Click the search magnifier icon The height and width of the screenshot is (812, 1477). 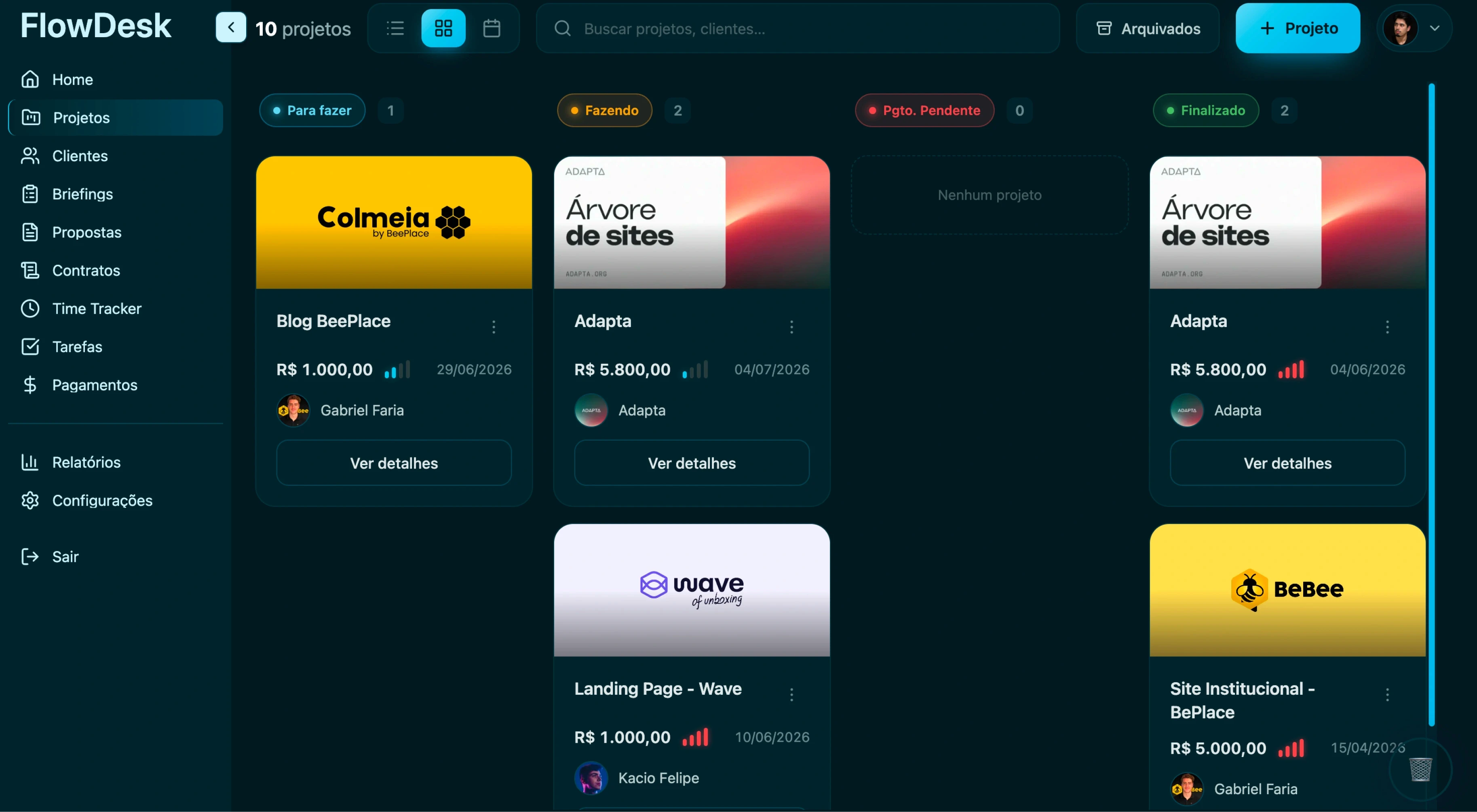pyautogui.click(x=563, y=28)
